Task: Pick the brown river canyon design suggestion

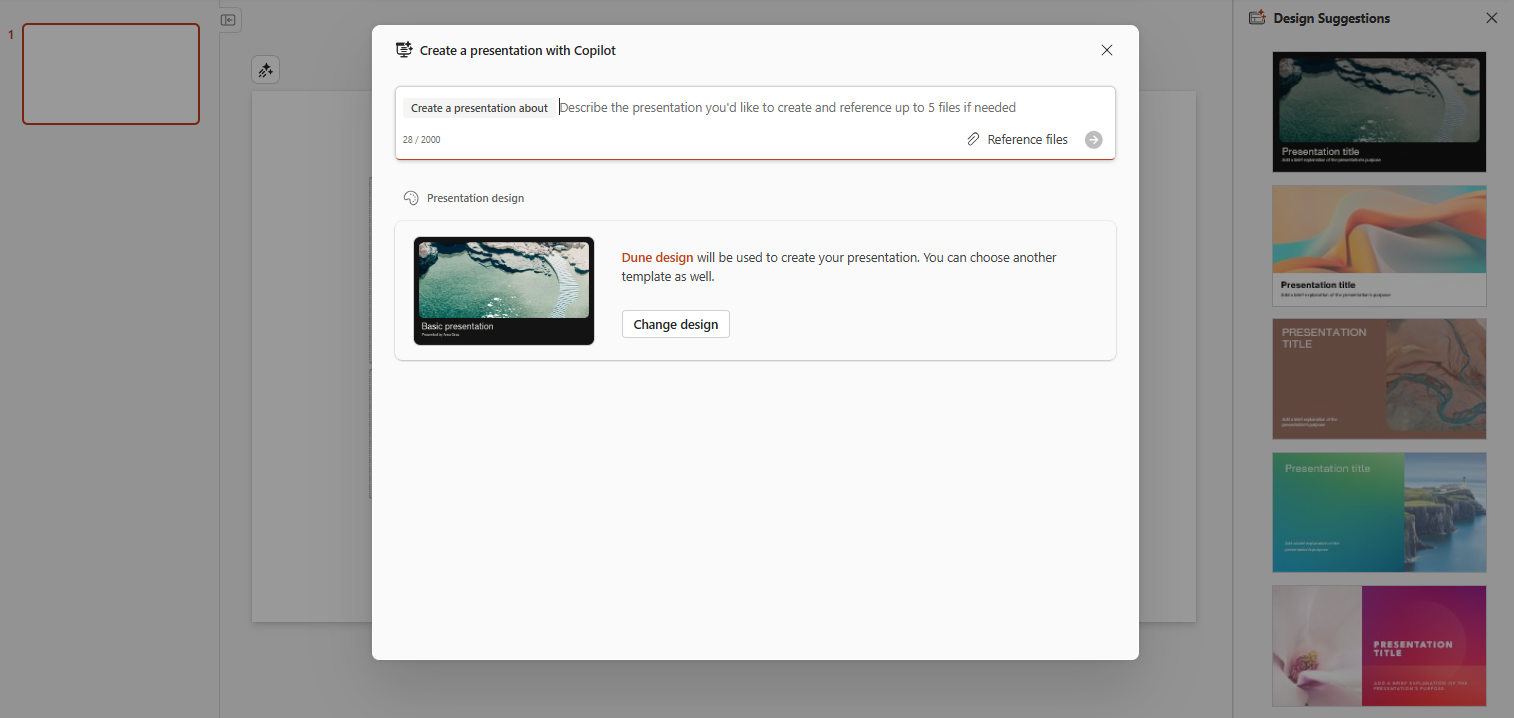Action: point(1378,378)
